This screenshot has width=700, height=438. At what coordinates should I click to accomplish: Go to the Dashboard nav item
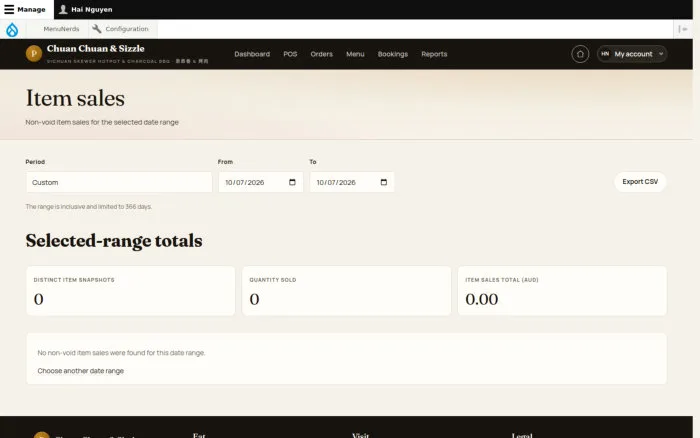252,54
